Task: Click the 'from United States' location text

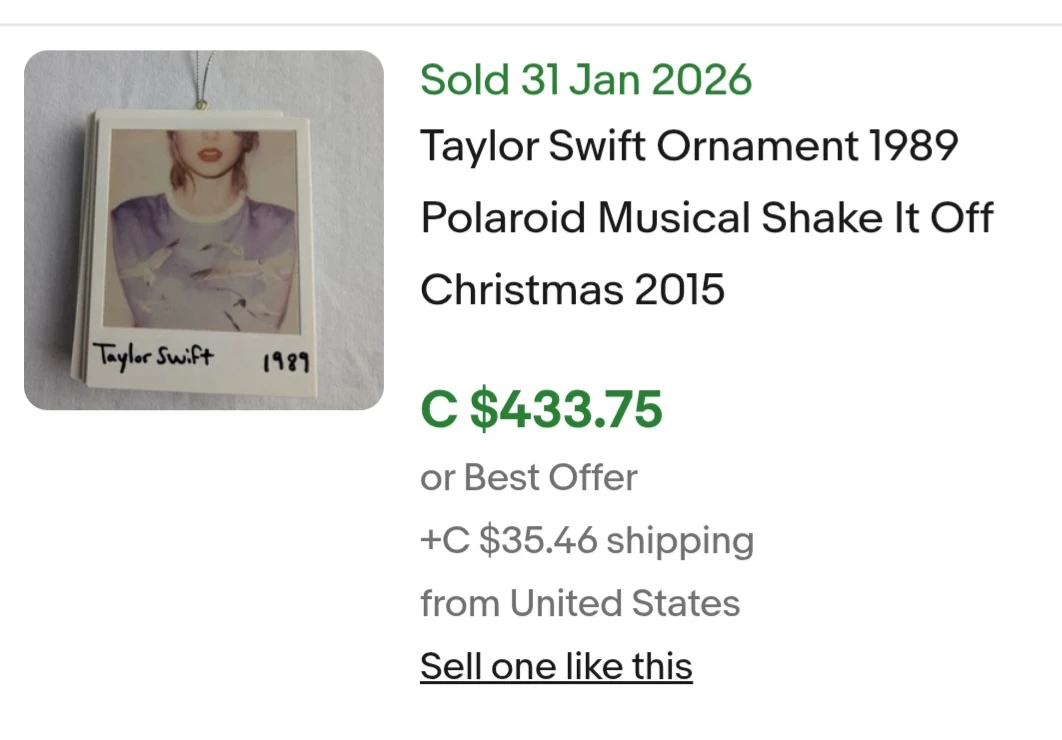Action: point(580,603)
